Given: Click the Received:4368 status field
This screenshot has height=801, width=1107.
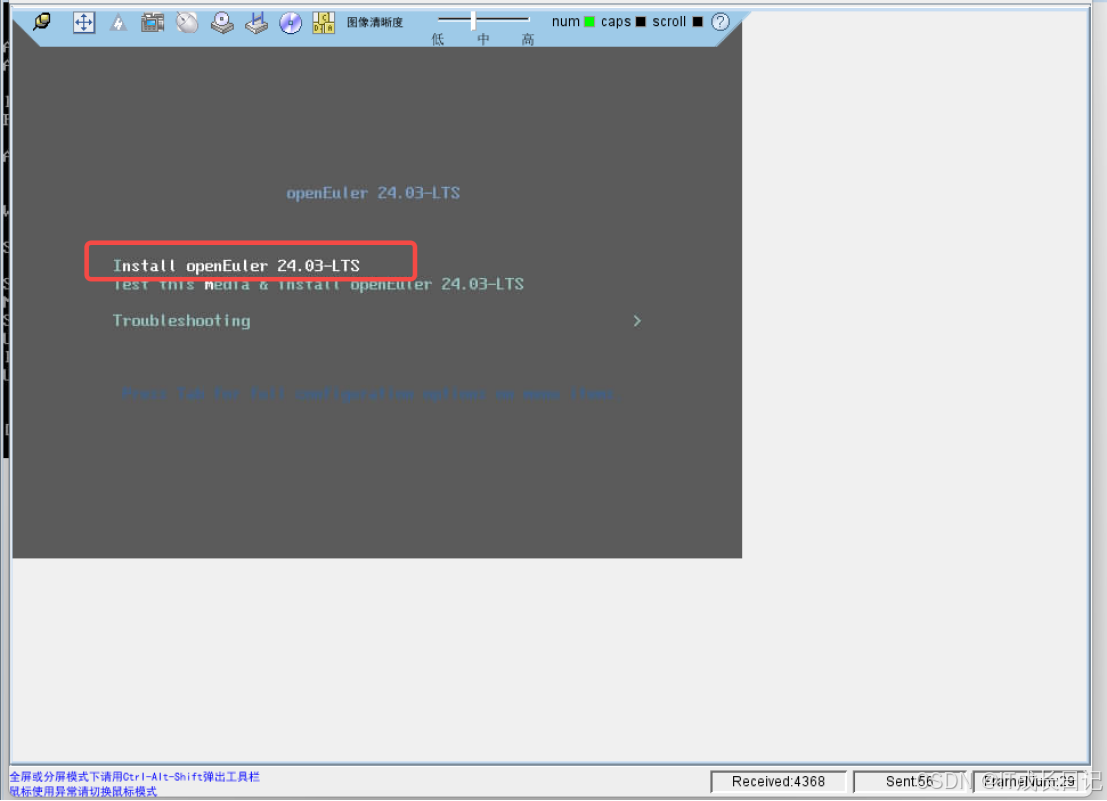Looking at the screenshot, I should click(x=778, y=781).
